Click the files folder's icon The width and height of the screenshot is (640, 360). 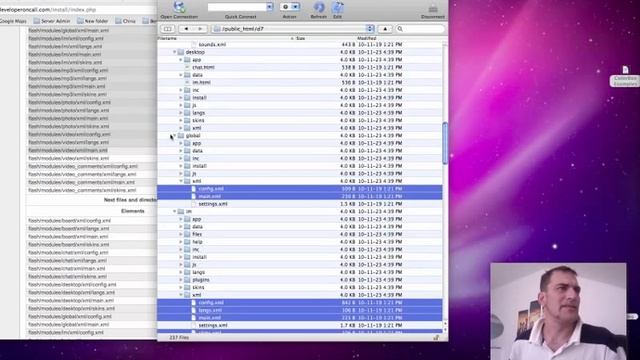[187, 234]
